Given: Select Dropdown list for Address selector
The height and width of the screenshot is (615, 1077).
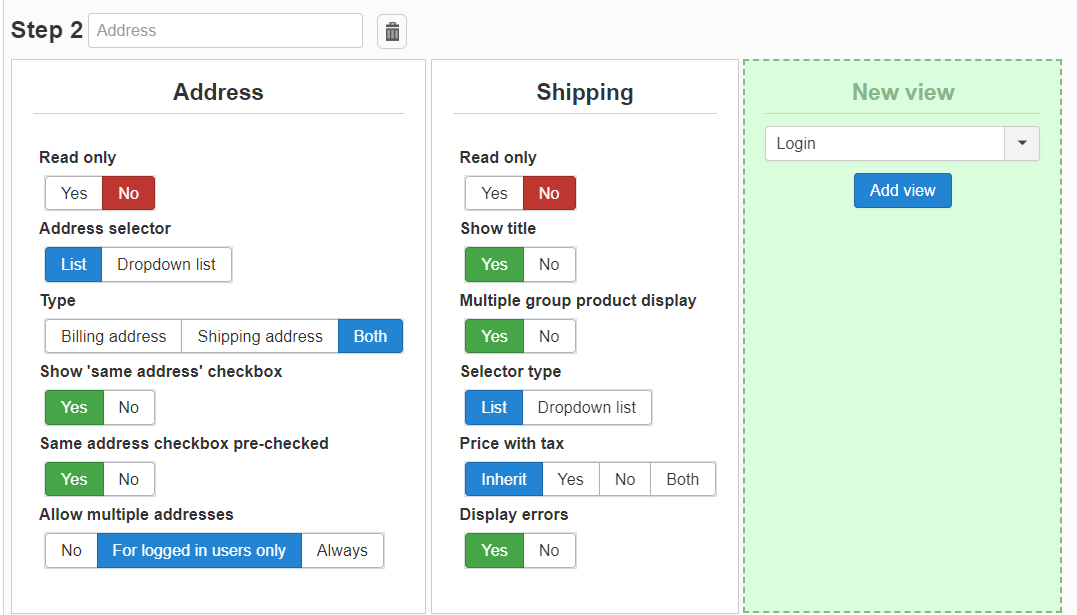Looking at the screenshot, I should pyautogui.click(x=166, y=264).
